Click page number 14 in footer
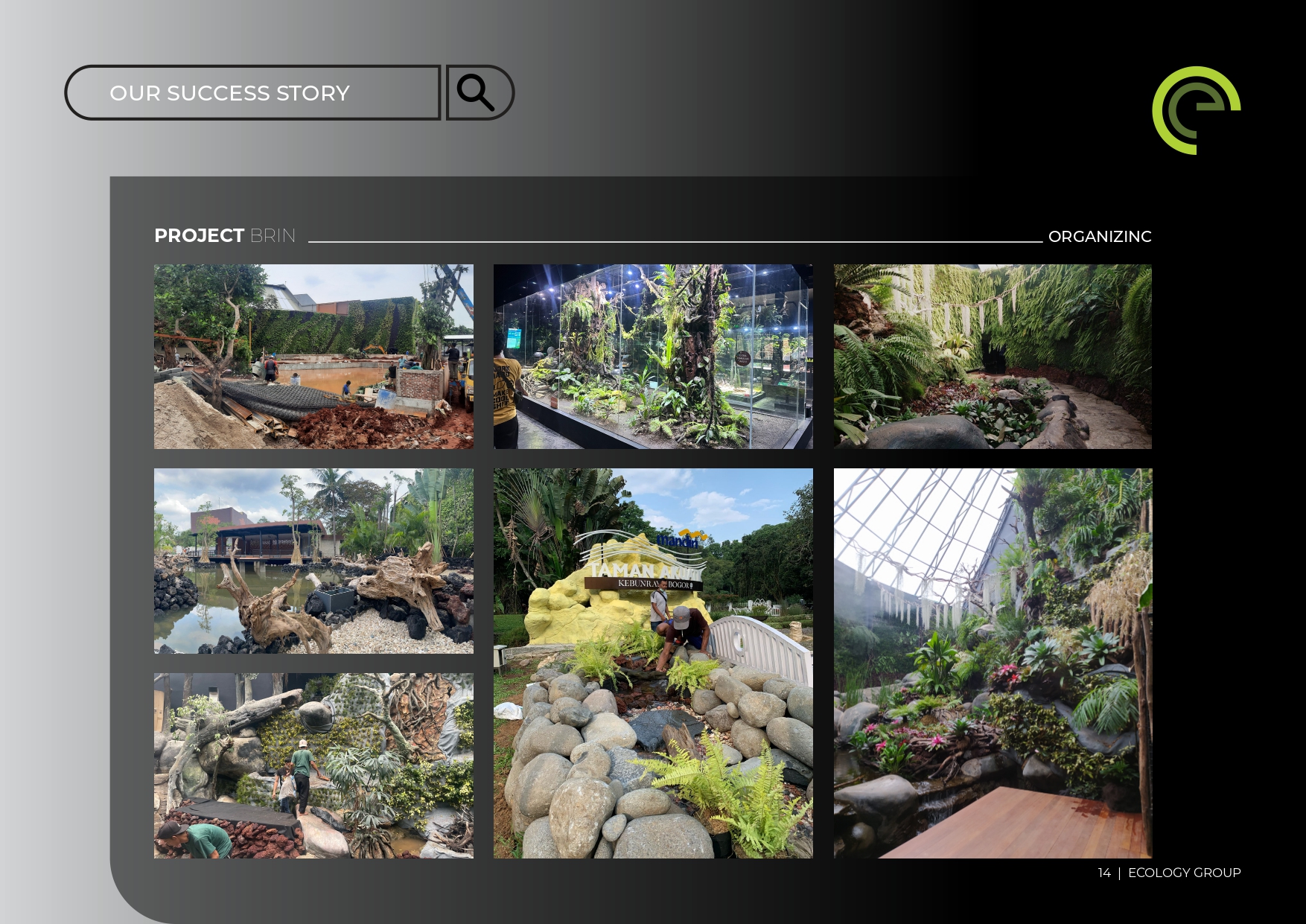The width and height of the screenshot is (1306, 924). click(1103, 873)
